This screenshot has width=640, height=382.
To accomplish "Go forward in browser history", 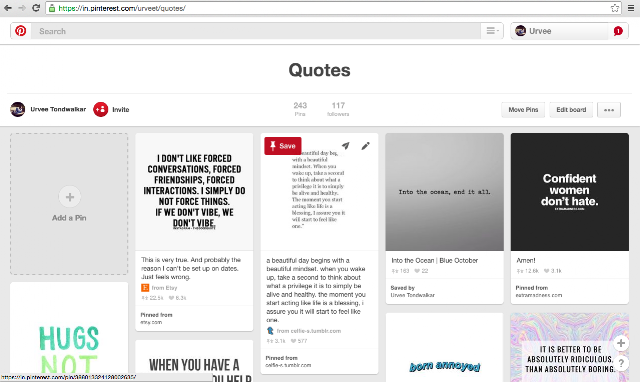I will pyautogui.click(x=22, y=8).
